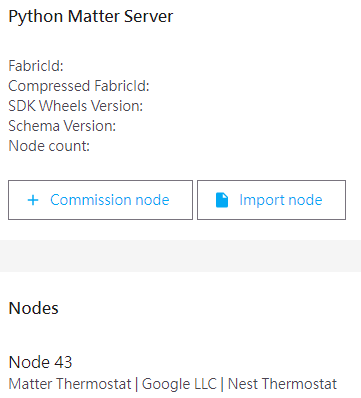Click the number 43 in the node title
Viewport: 361px width, 398px height.
pyautogui.click(x=62, y=362)
